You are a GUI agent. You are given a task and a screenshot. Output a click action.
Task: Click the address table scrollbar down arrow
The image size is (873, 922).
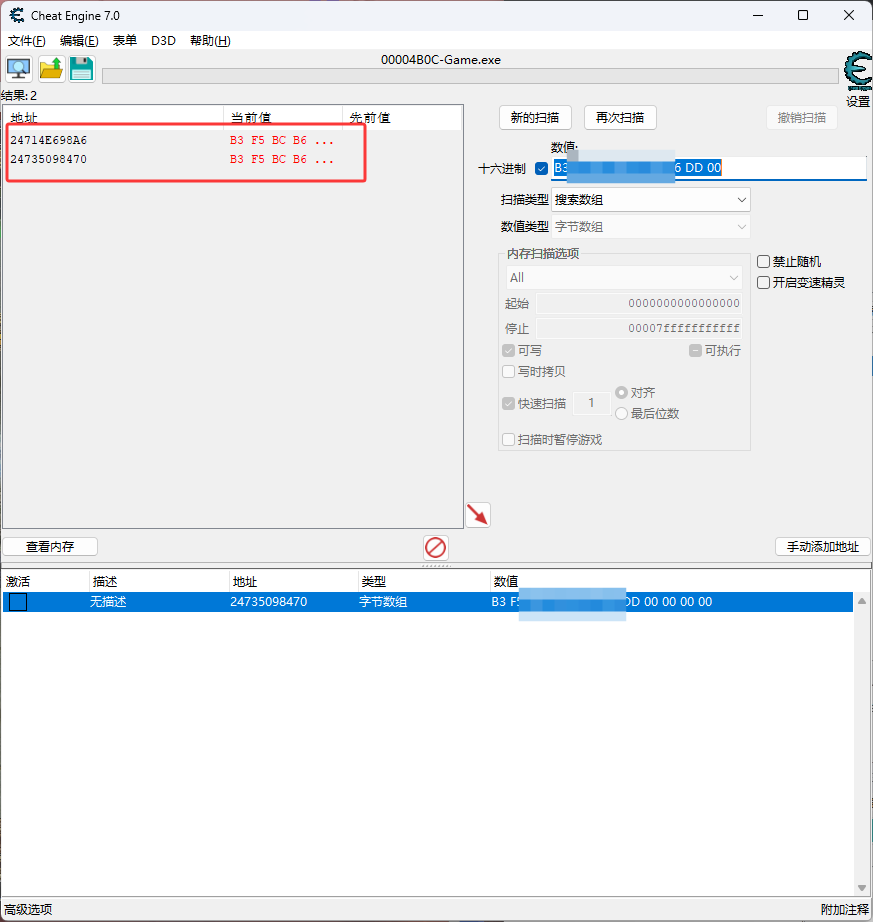pyautogui.click(x=862, y=888)
